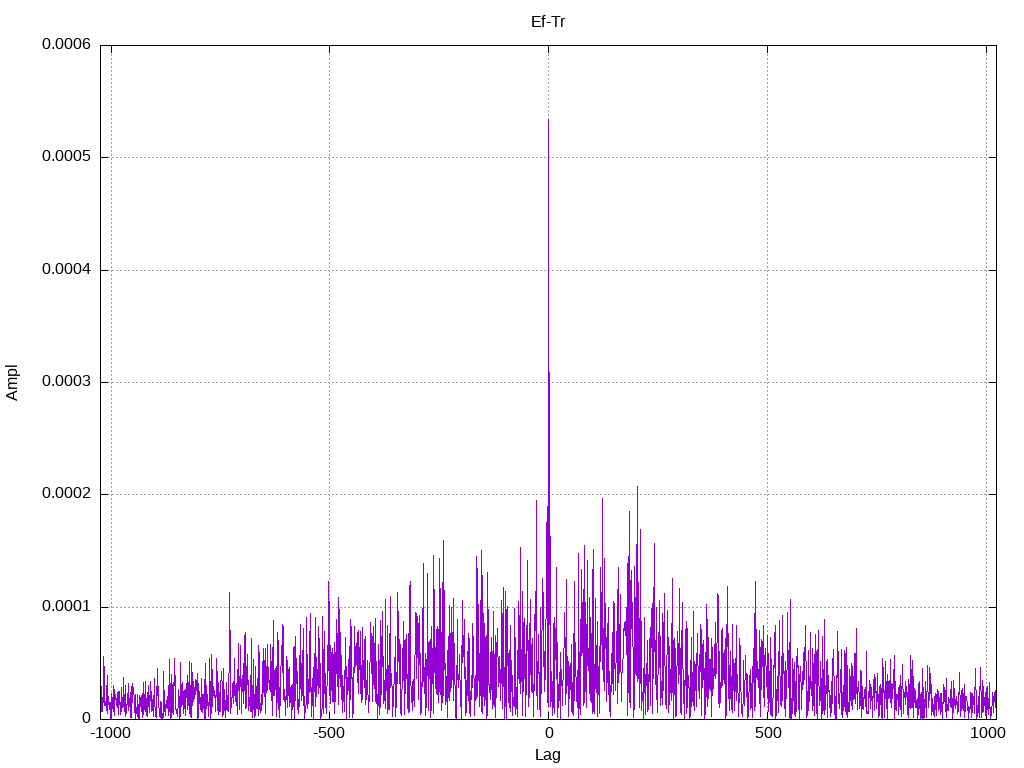Click the x-axis tick label -1000
The image size is (1024, 768).
pyautogui.click(x=110, y=733)
